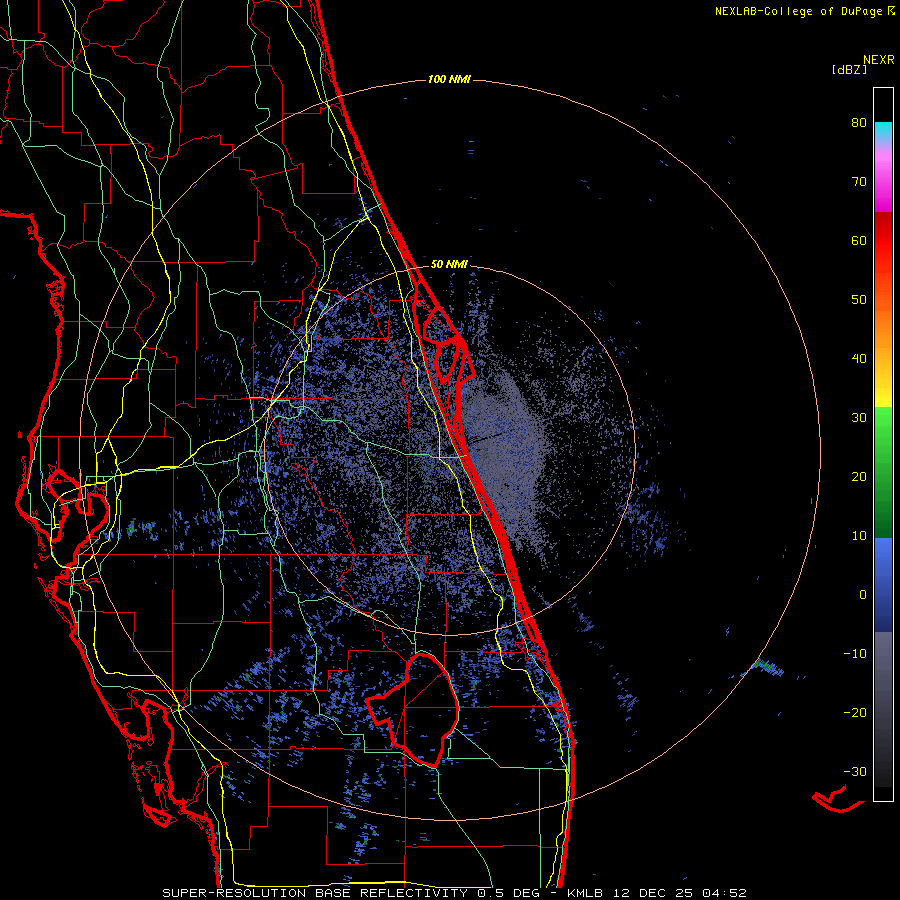Click the 0 value on dBZ scale
The image size is (900, 900).
tap(863, 595)
